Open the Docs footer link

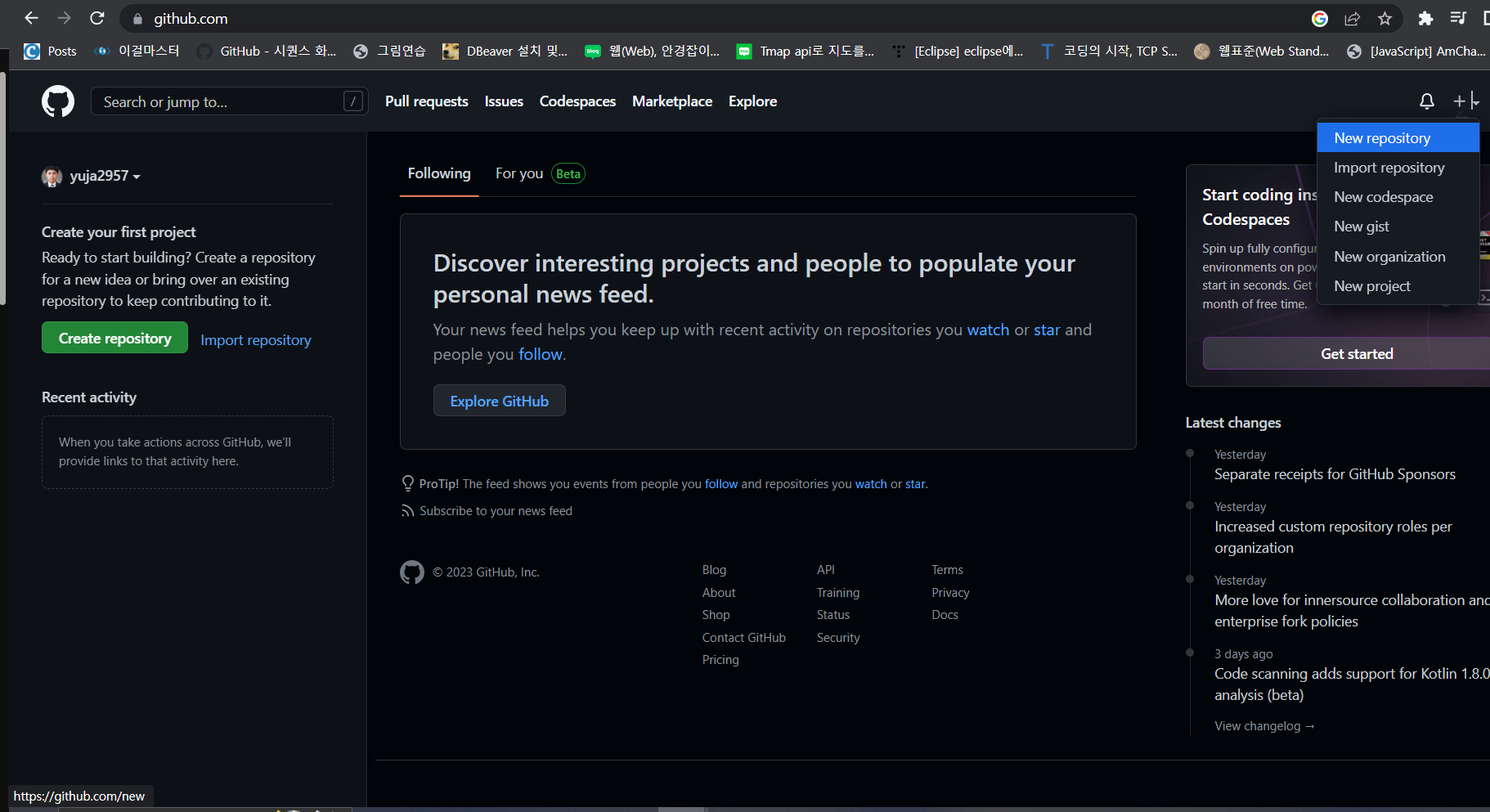(945, 615)
